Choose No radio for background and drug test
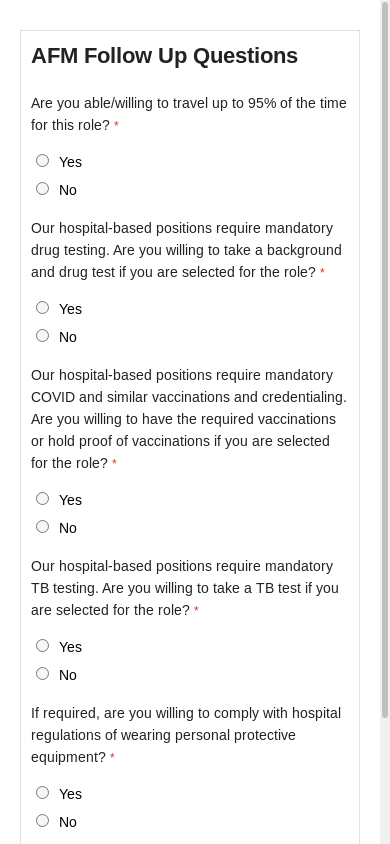 [x=42, y=335]
